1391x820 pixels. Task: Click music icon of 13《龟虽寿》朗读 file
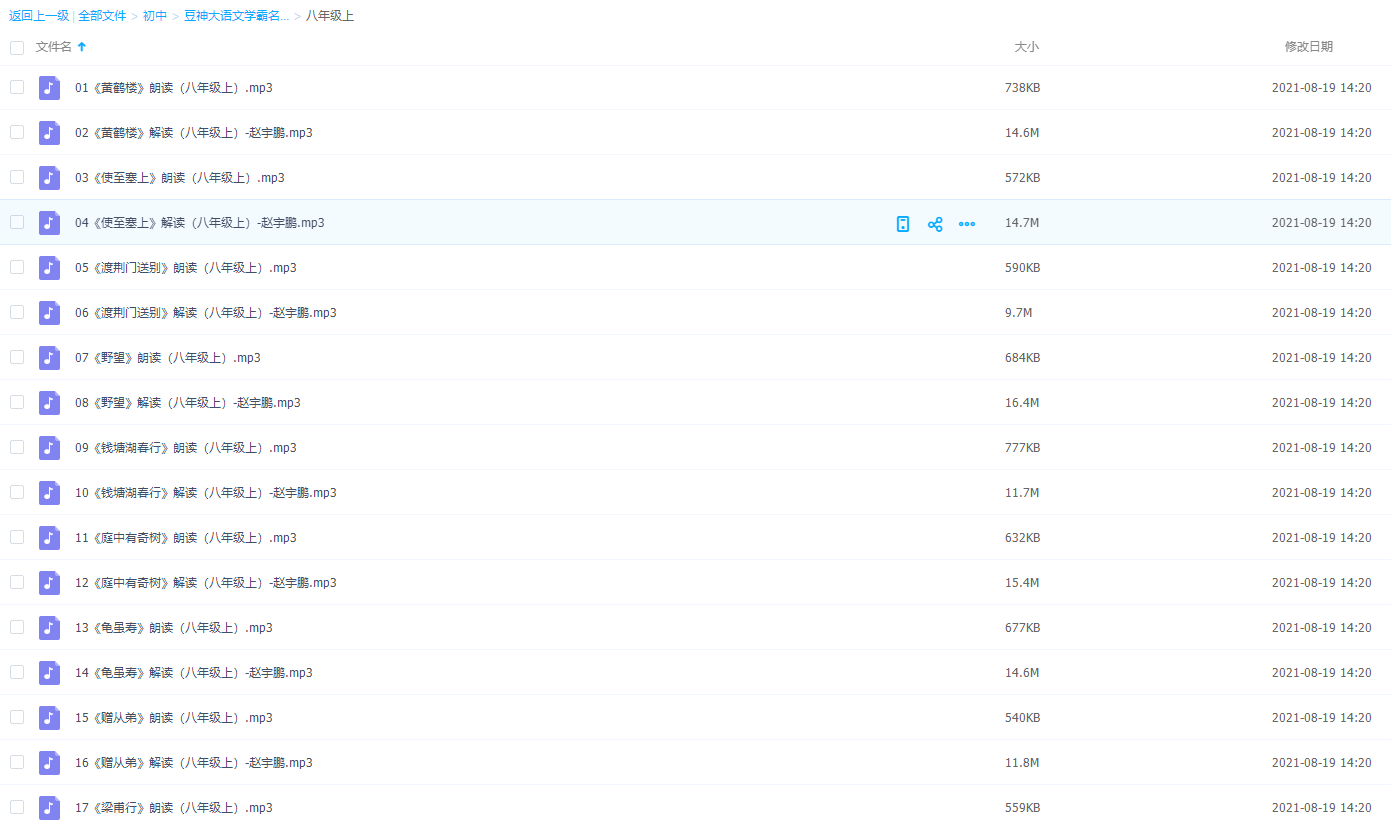pos(49,628)
